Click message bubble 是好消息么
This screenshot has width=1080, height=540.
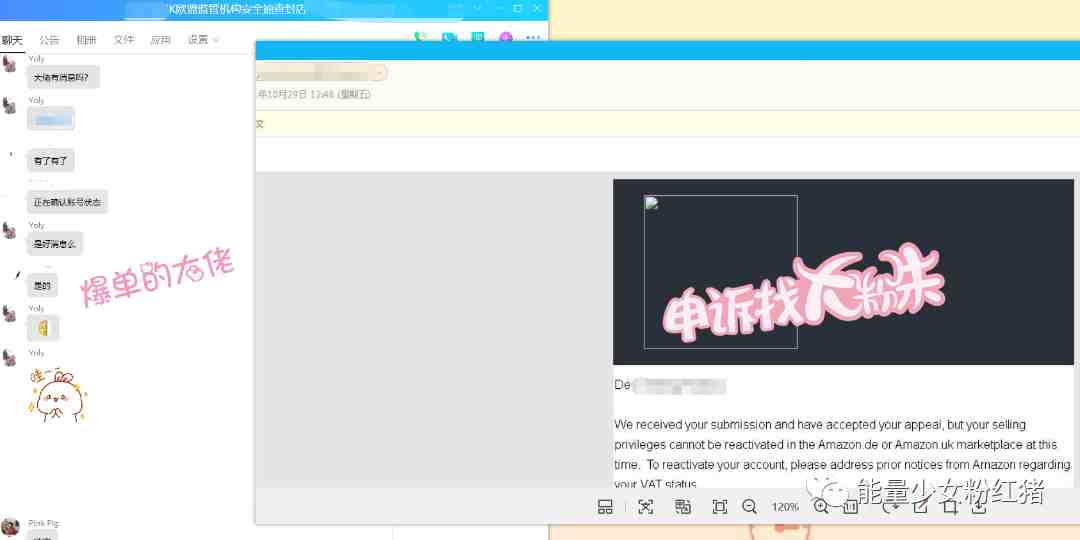click(54, 244)
